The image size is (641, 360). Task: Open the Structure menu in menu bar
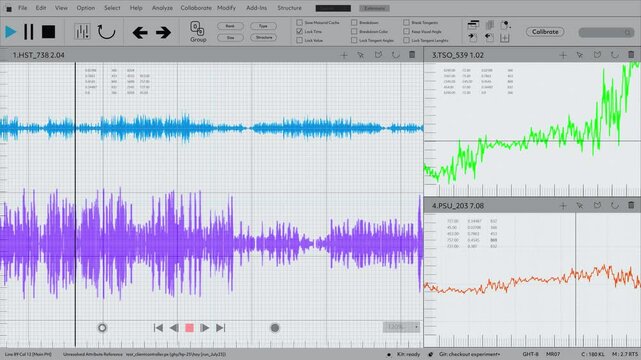pyautogui.click(x=289, y=8)
